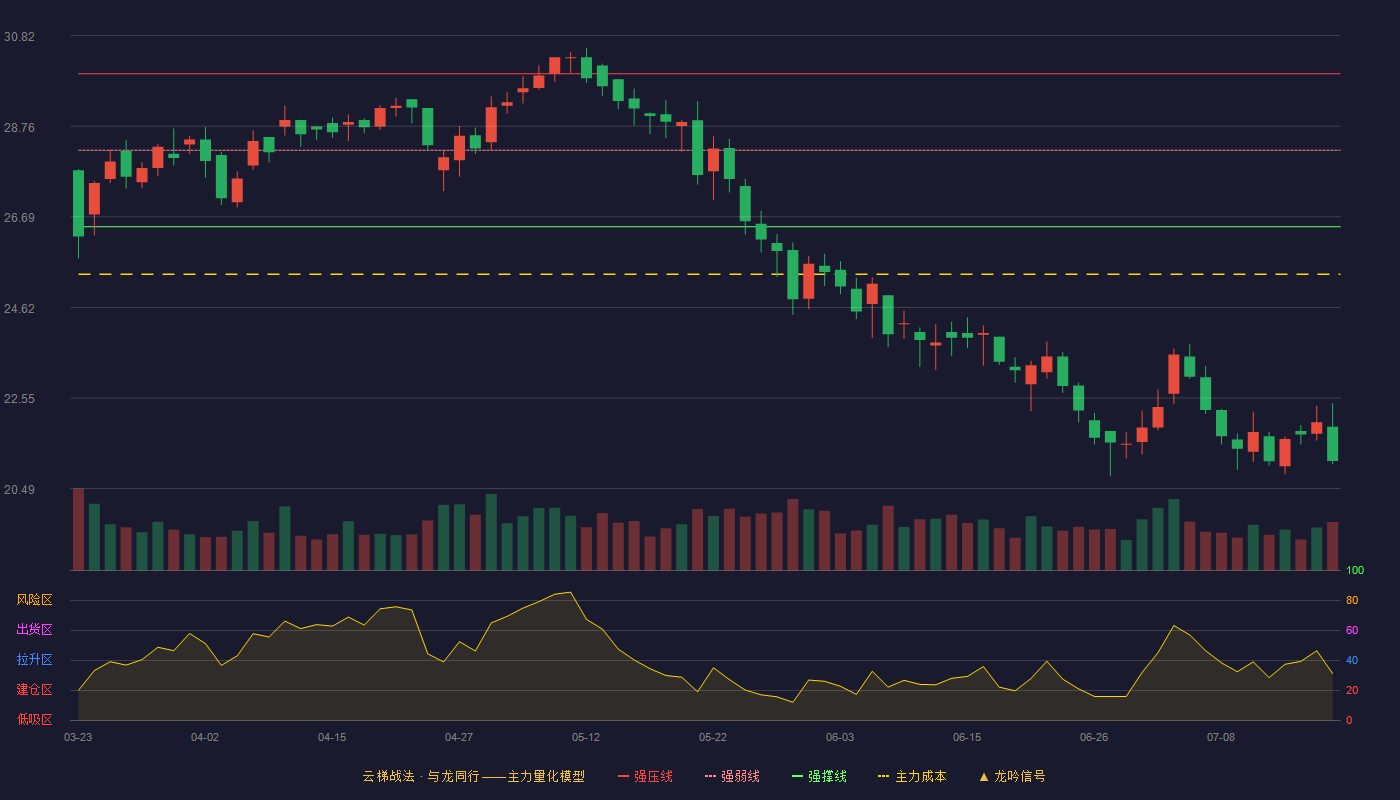Toggle the 强弱线 legend item
Viewport: 1400px width, 800px height.
pyautogui.click(x=732, y=776)
